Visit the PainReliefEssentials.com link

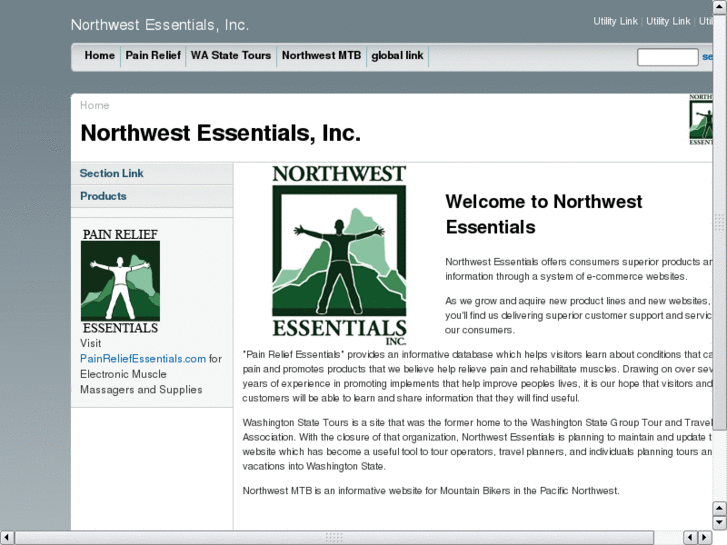click(143, 359)
